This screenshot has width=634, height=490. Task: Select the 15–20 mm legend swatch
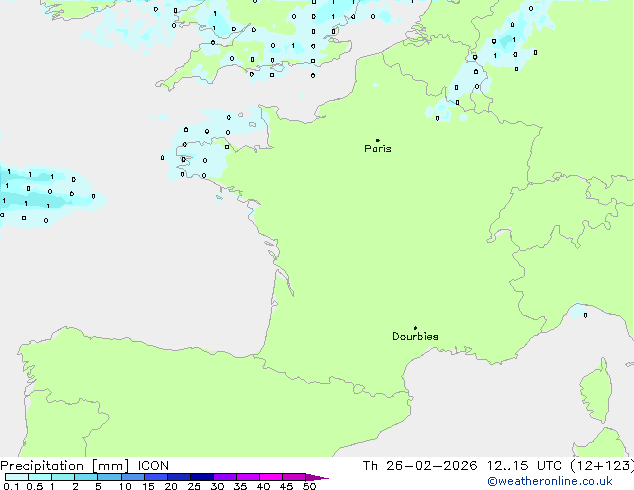pyautogui.click(x=156, y=477)
